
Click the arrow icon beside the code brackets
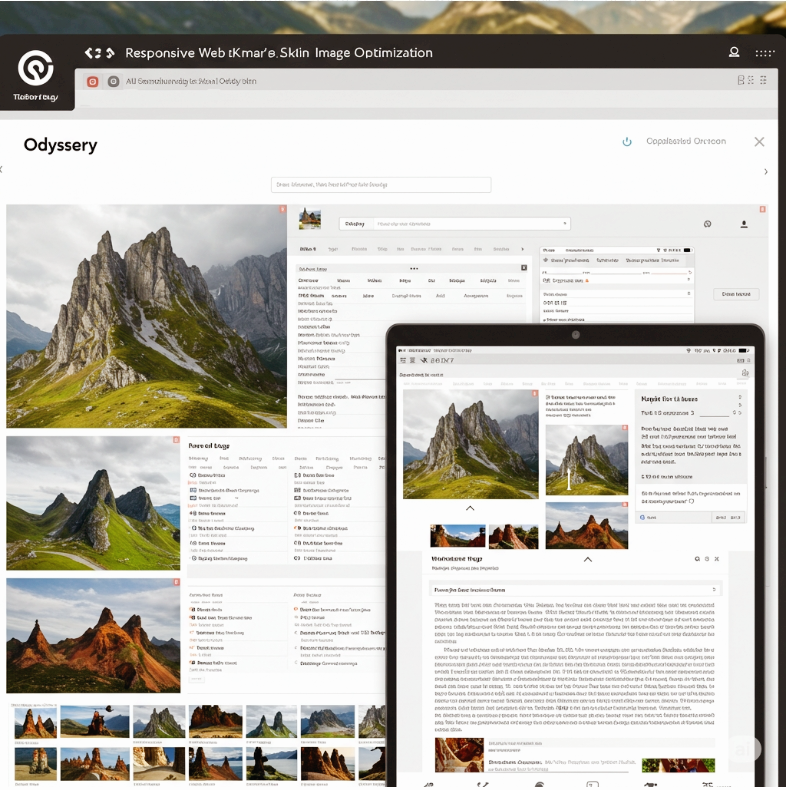(110, 53)
